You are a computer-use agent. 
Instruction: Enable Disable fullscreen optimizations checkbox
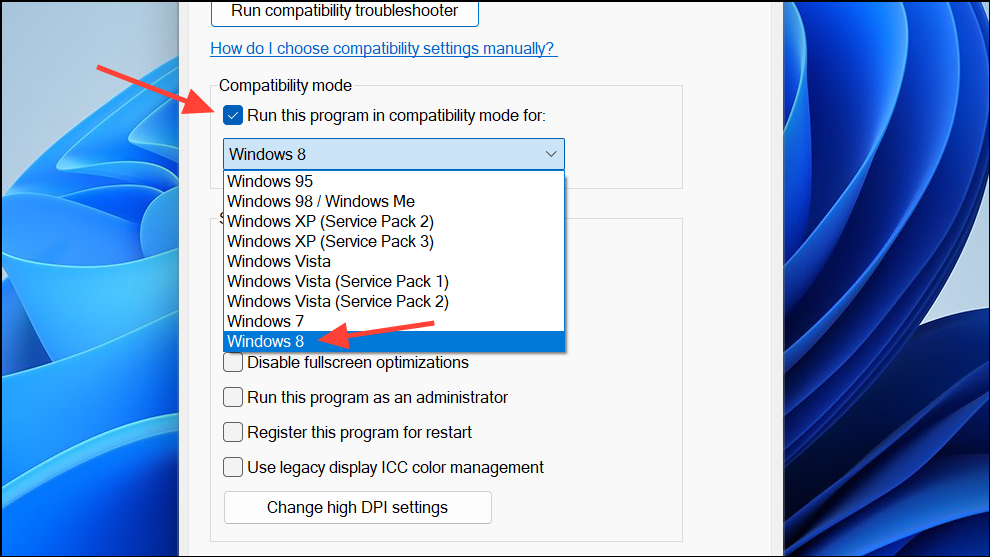[x=233, y=362]
